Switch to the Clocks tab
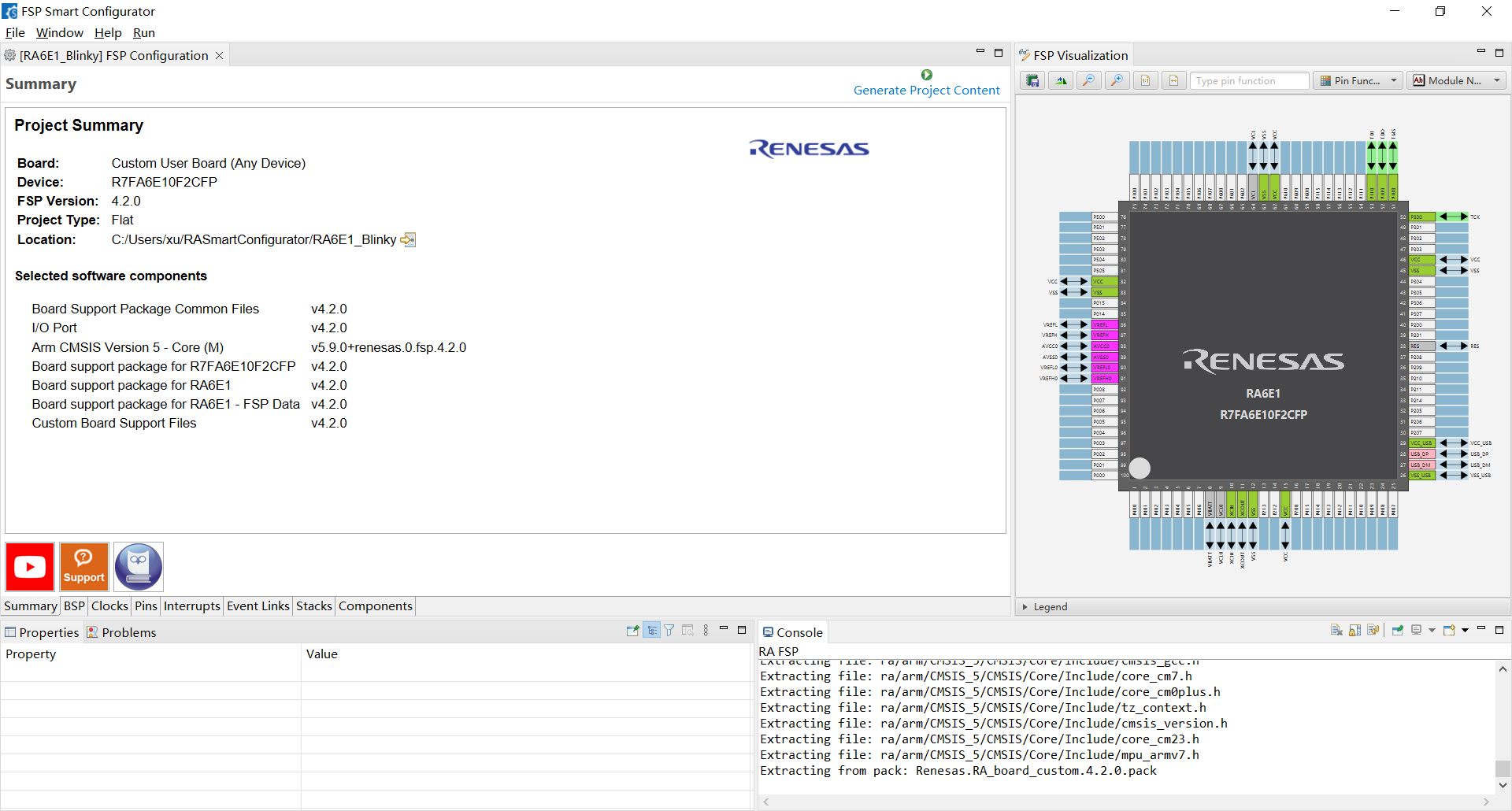The image size is (1512, 811). tap(109, 606)
